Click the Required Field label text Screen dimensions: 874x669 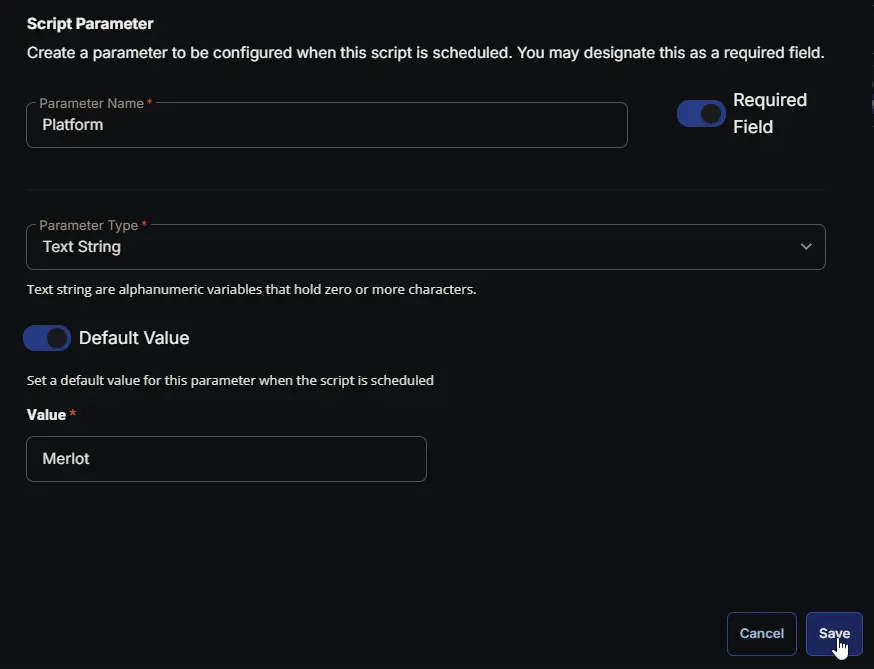tap(769, 113)
